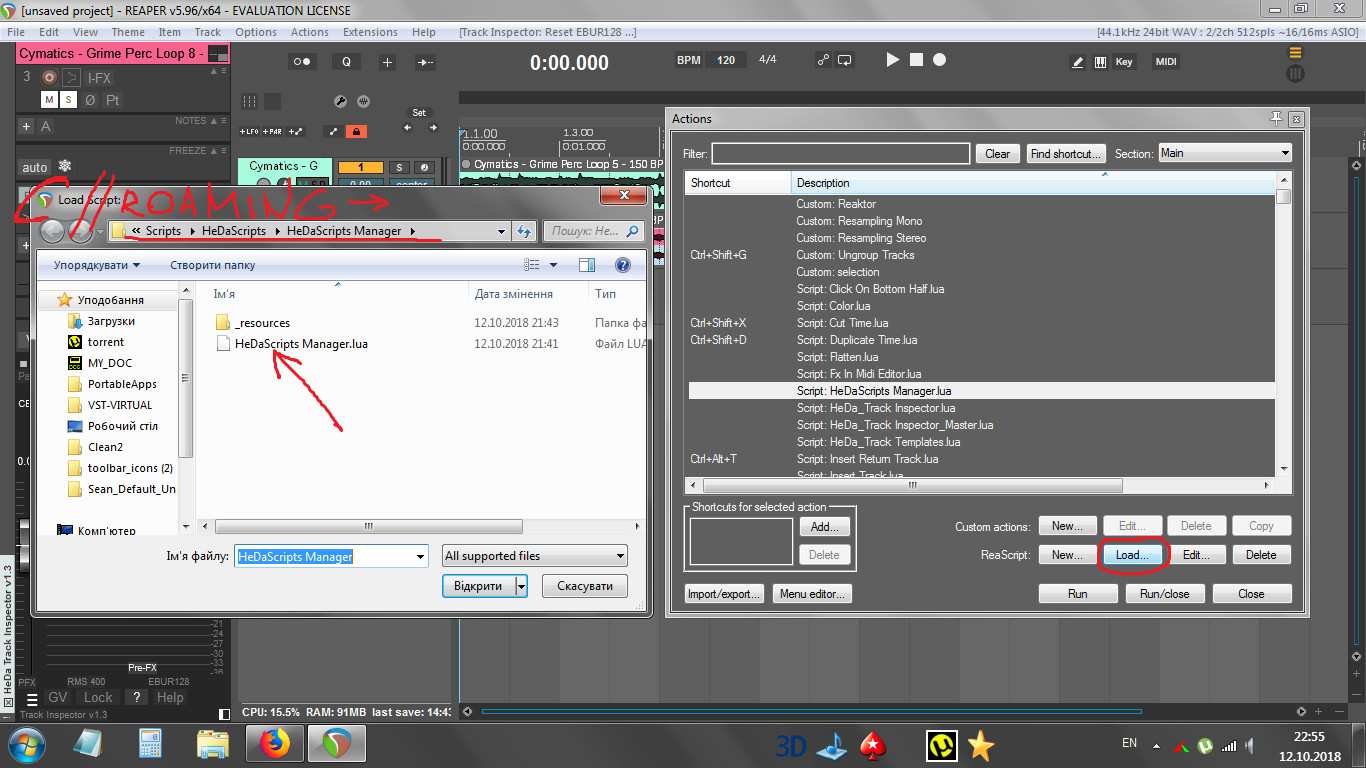Viewport: 1366px width, 768px height.
Task: Click the Filter input in Actions window
Action: (841, 154)
